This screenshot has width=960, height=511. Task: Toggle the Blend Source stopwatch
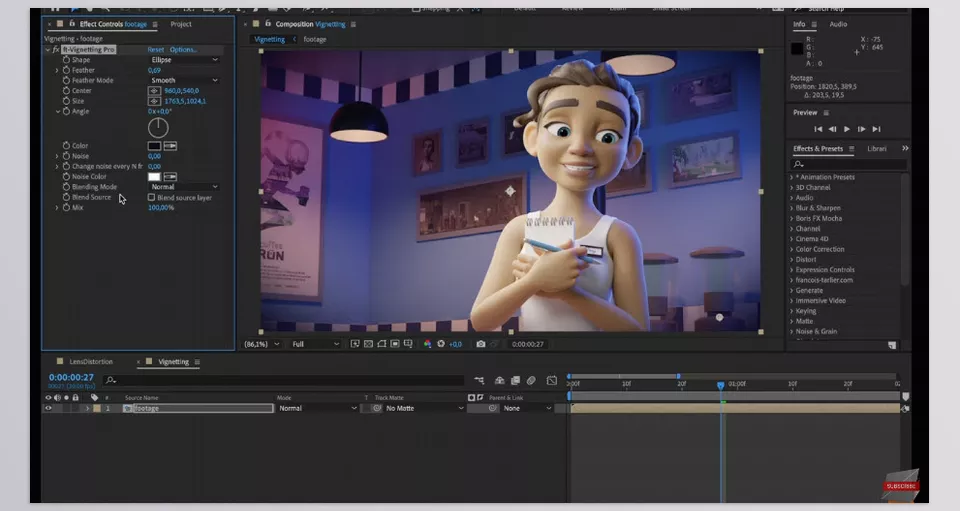66,197
